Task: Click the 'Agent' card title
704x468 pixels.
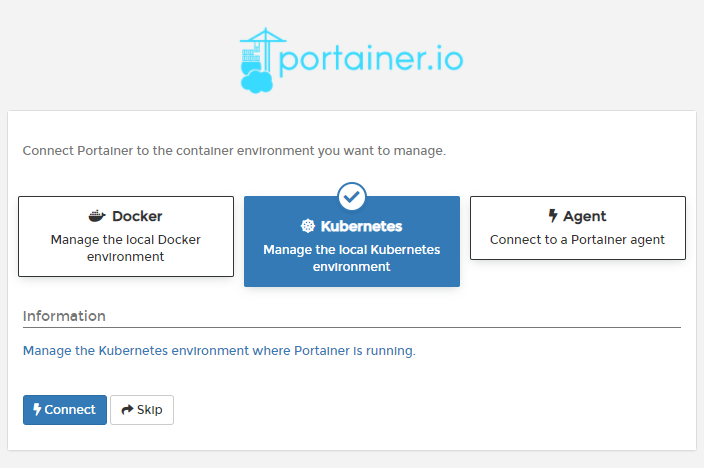Action: click(x=585, y=216)
